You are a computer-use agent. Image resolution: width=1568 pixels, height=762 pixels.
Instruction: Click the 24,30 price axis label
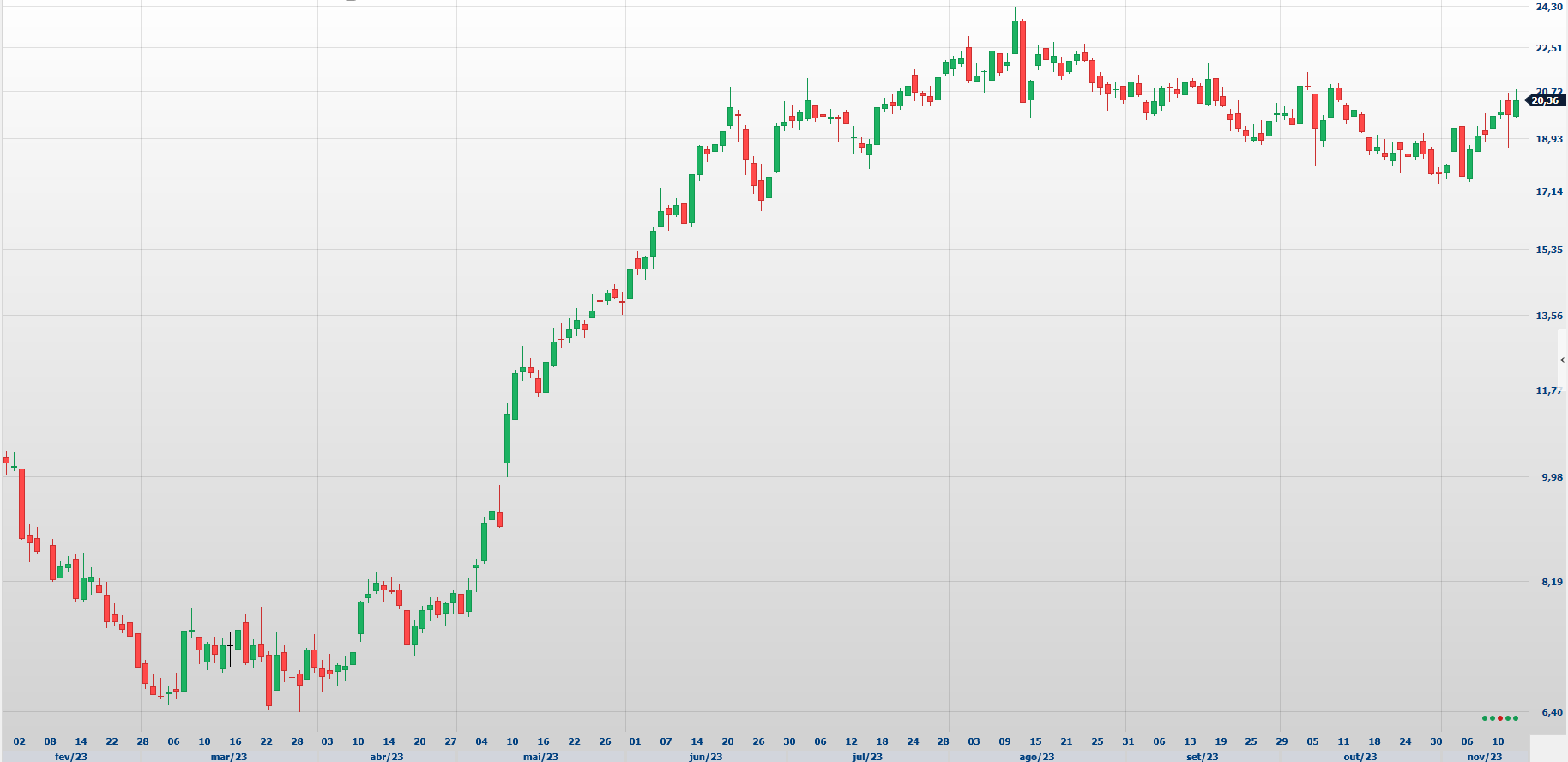[x=1548, y=7]
